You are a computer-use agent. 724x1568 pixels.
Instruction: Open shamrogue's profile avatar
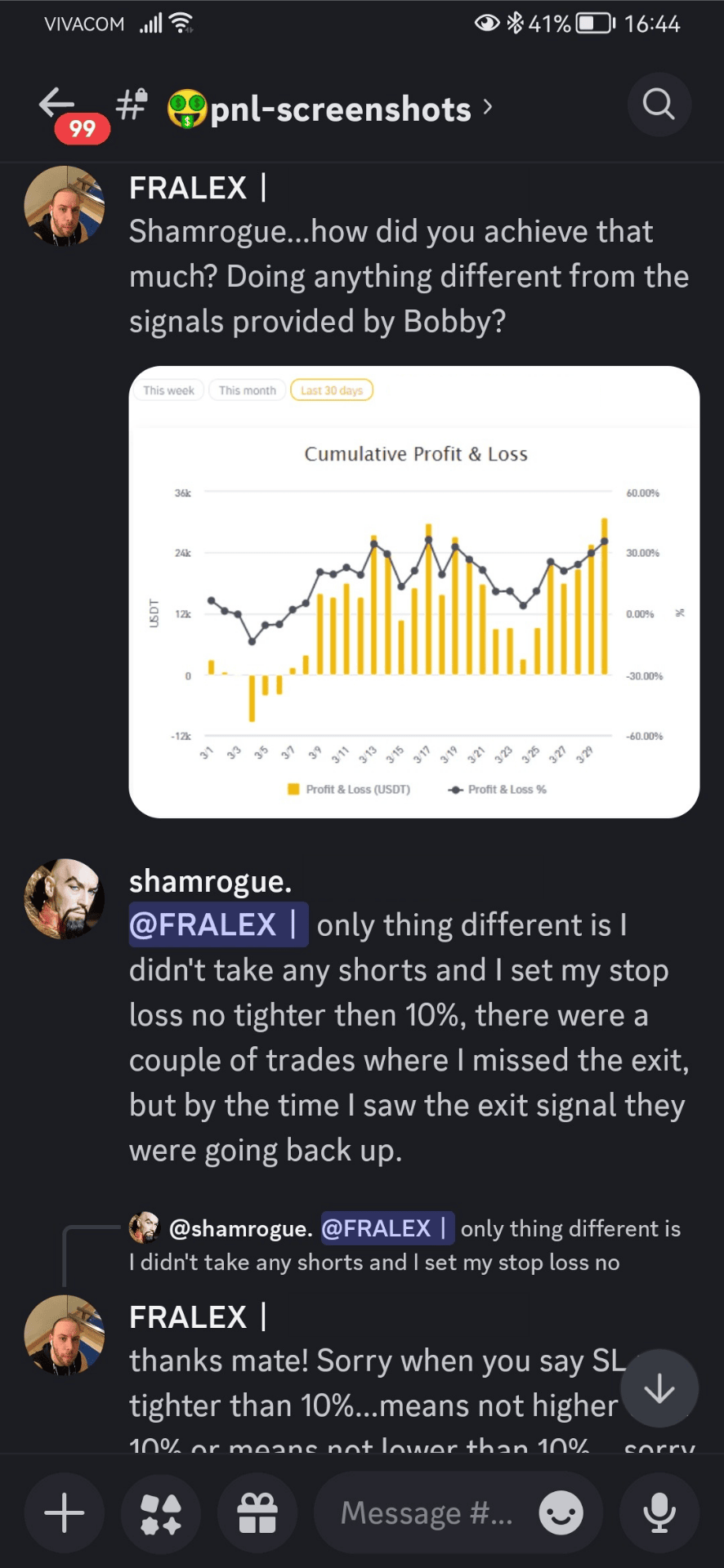(65, 898)
